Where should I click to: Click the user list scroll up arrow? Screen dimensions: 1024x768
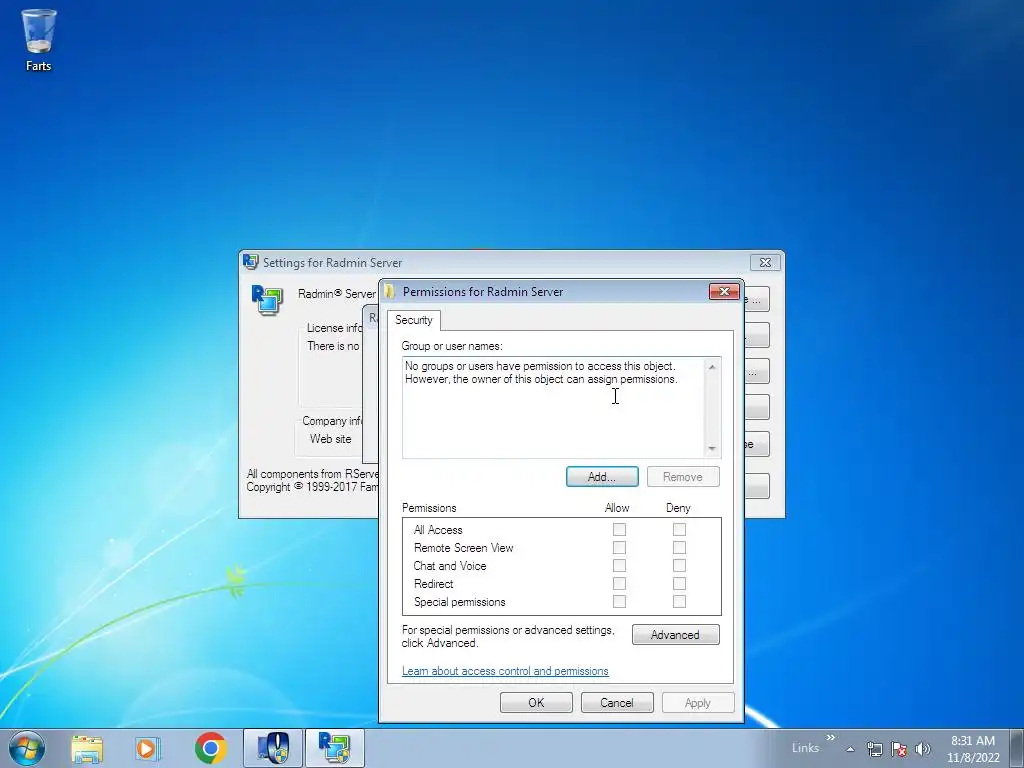click(x=712, y=367)
